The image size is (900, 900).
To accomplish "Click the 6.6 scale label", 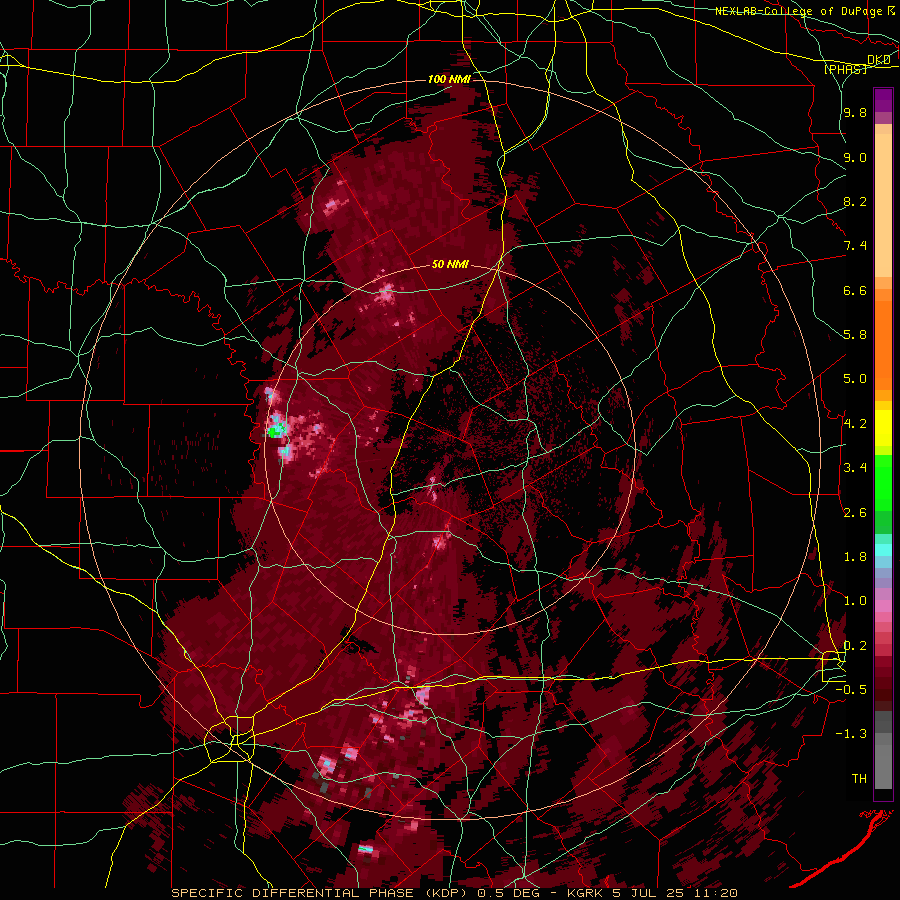I will (x=855, y=290).
